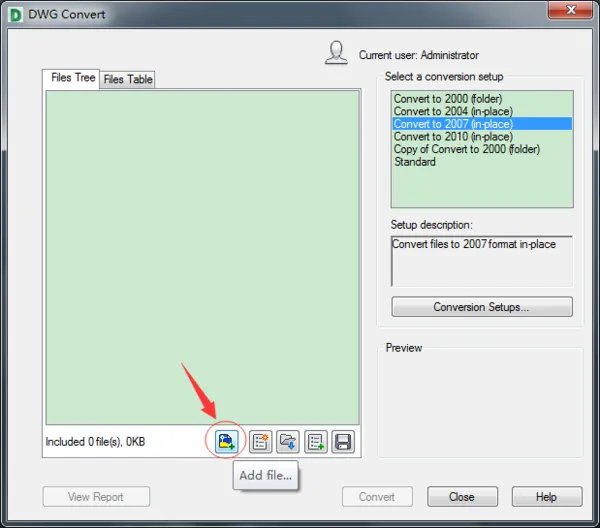
Task: Choose Convert to 2004 (in-place) setup
Action: click(451, 111)
